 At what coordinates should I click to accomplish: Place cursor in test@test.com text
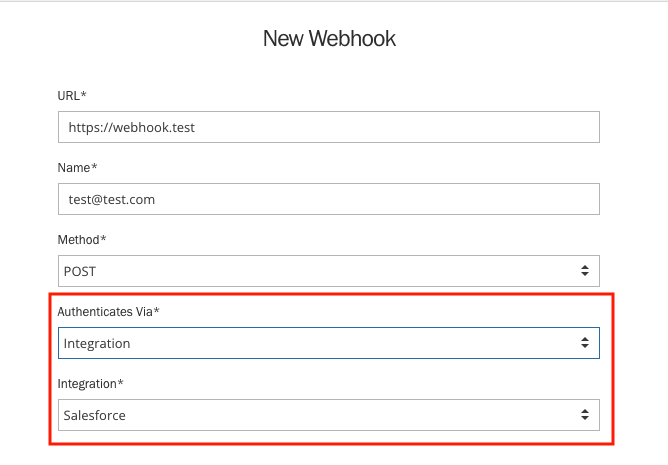tap(112, 200)
